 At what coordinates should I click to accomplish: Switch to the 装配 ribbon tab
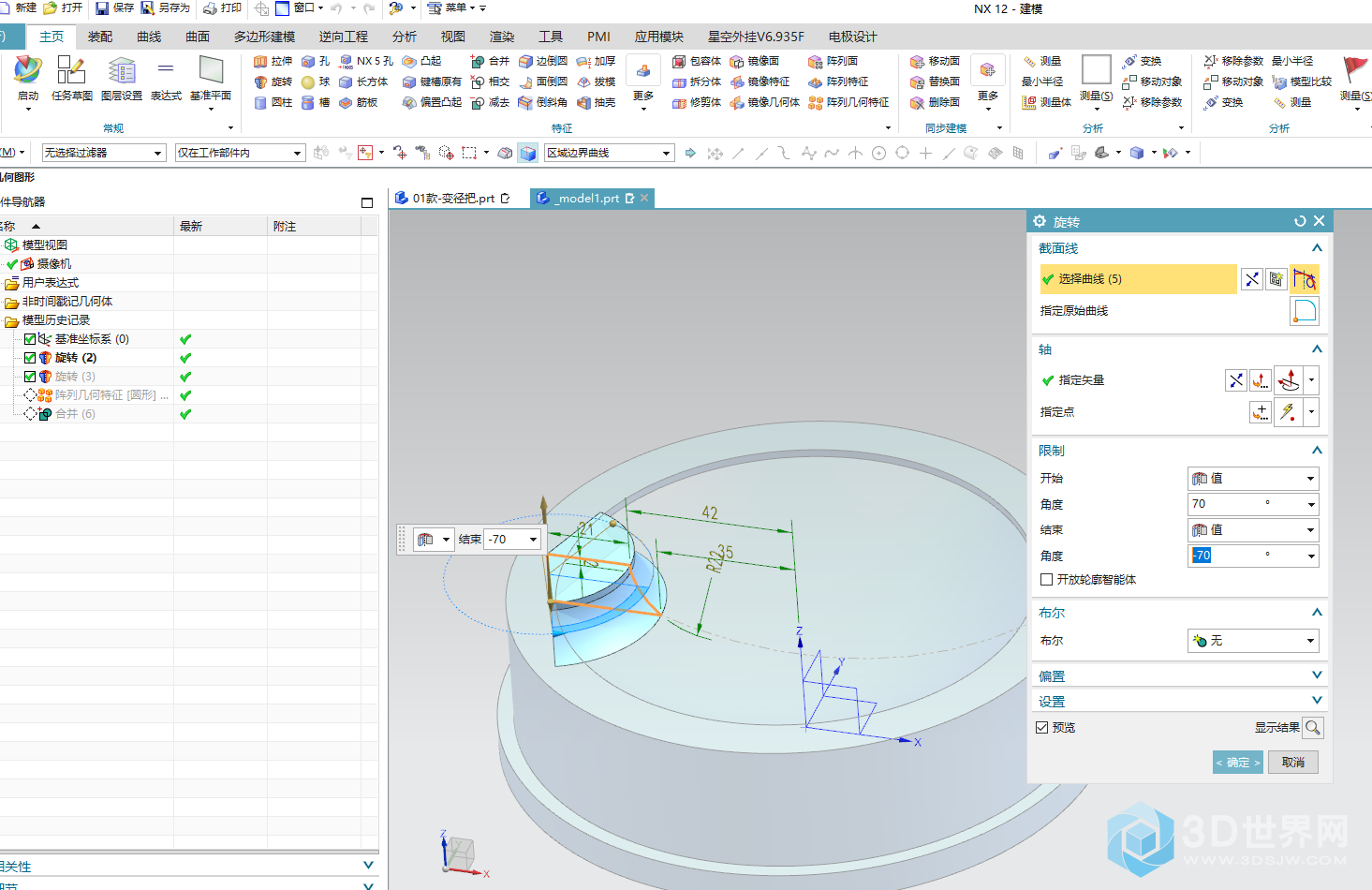pyautogui.click(x=100, y=37)
